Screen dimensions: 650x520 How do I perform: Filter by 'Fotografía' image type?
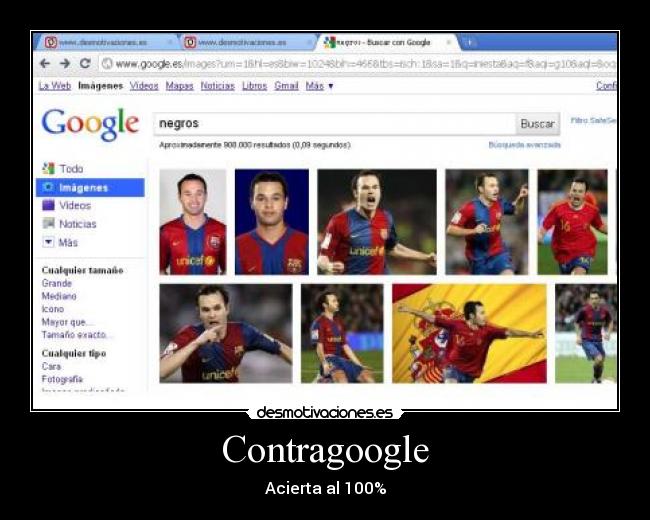[x=62, y=379]
